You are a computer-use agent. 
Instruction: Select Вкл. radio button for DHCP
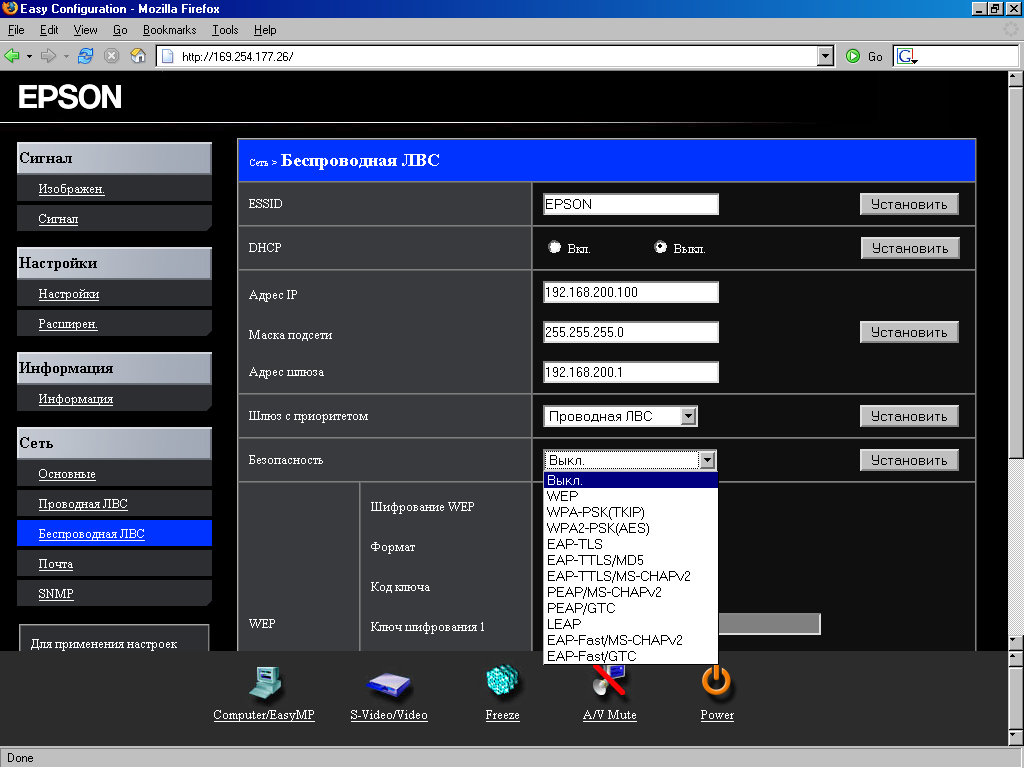[x=554, y=247]
